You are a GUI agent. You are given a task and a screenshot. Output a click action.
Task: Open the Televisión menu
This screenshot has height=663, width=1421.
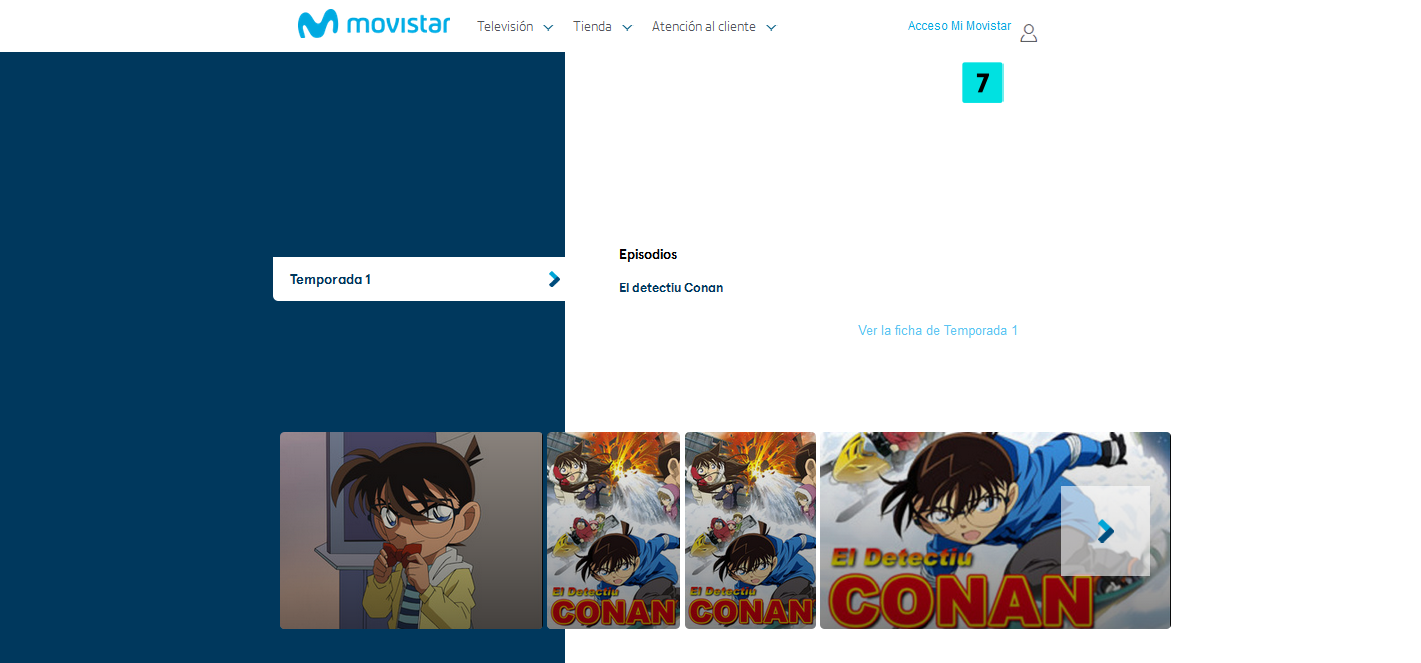tap(505, 27)
